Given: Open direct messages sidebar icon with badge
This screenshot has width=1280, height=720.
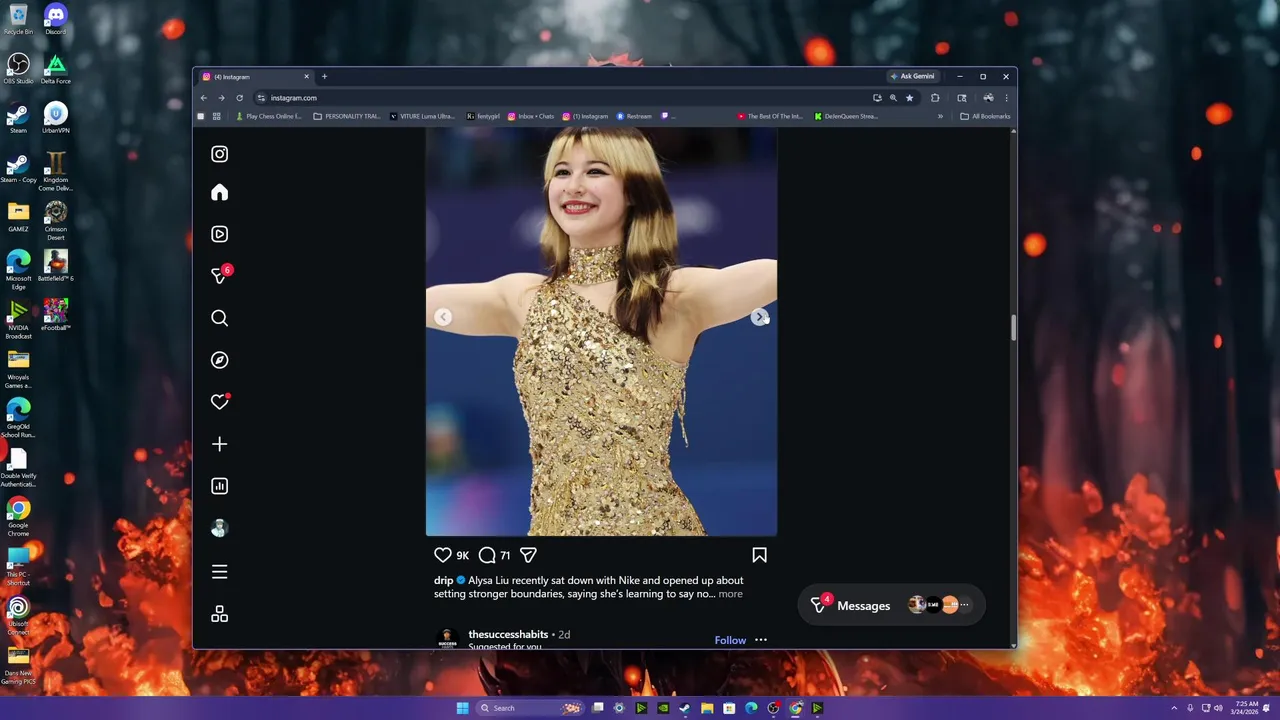Looking at the screenshot, I should coord(220,275).
